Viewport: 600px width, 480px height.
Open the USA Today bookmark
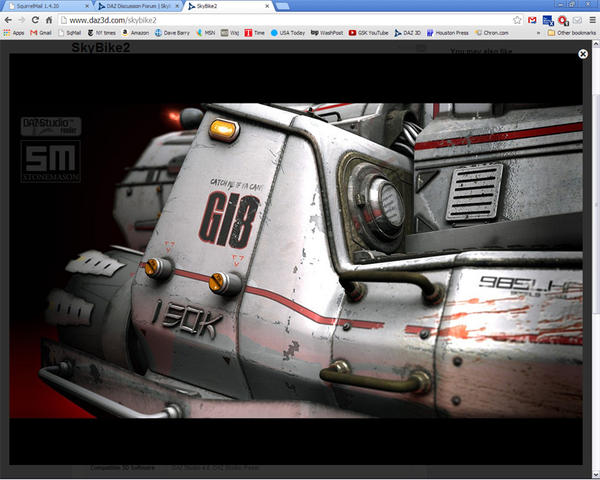[x=288, y=33]
